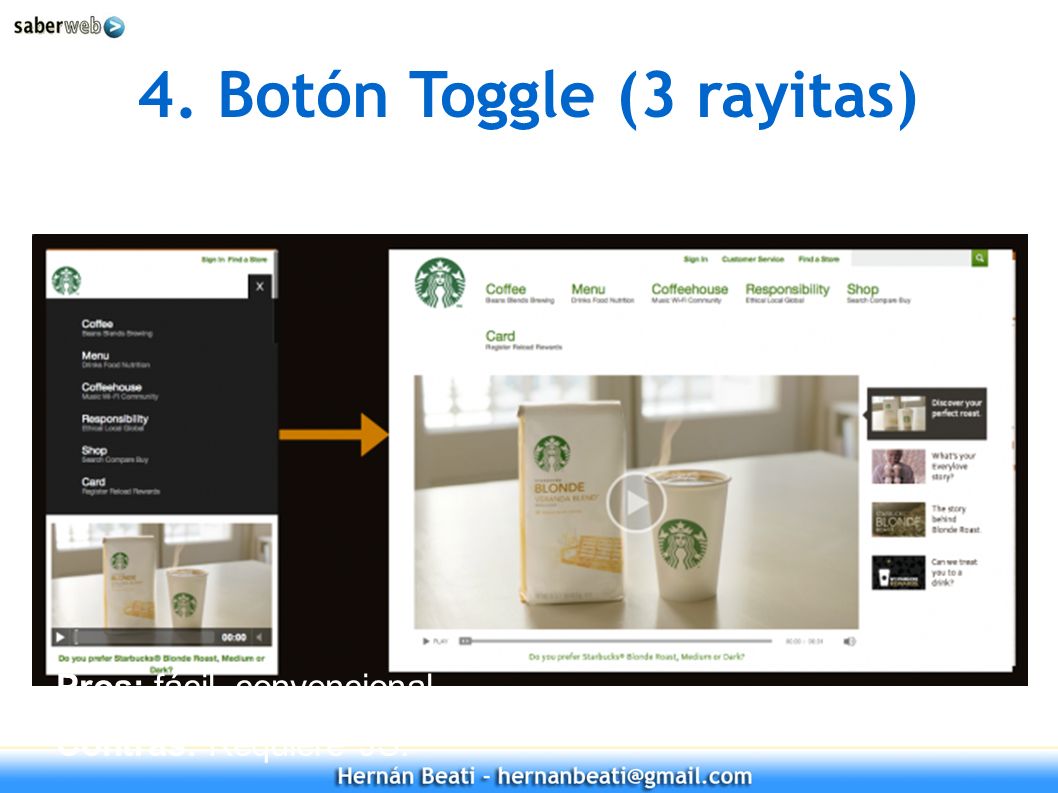Click the desktop video volume speaker icon
The width and height of the screenshot is (1058, 793).
(x=850, y=641)
